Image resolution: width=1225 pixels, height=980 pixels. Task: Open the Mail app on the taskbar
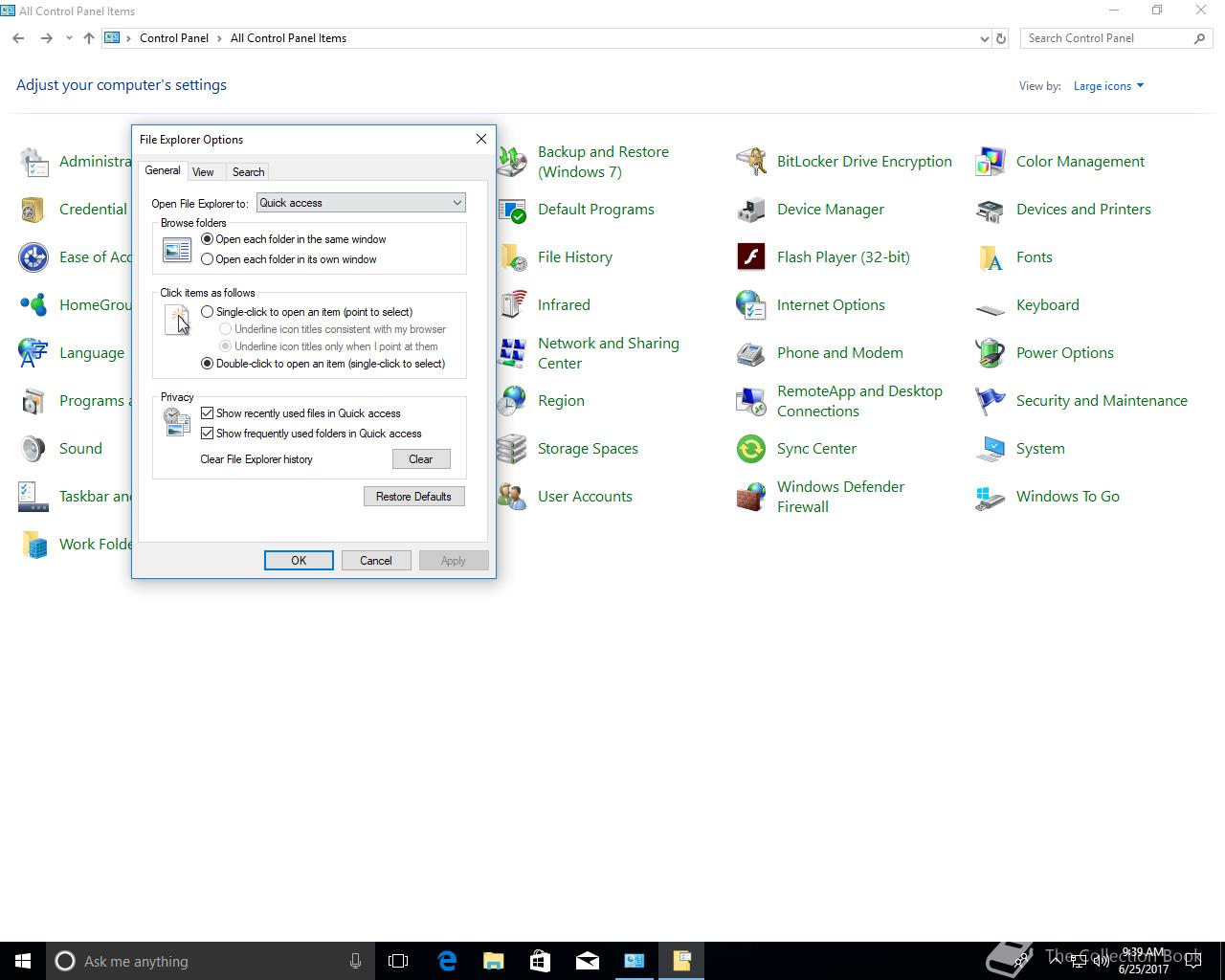(588, 961)
